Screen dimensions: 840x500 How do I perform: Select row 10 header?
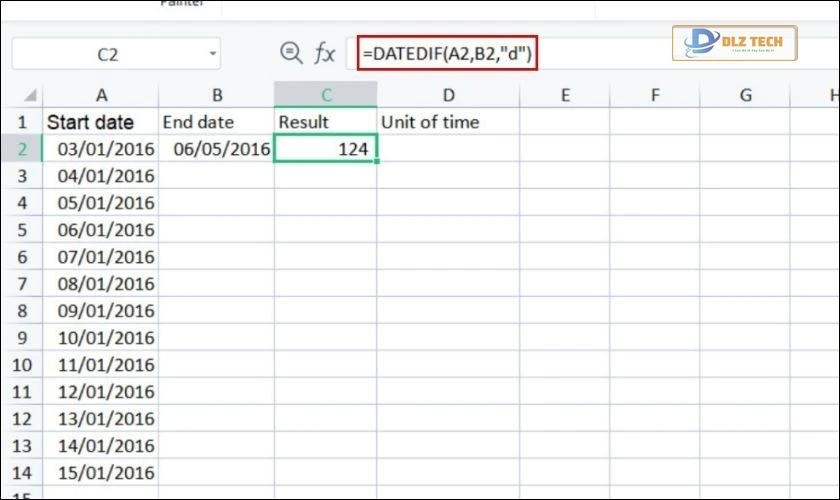(22, 365)
